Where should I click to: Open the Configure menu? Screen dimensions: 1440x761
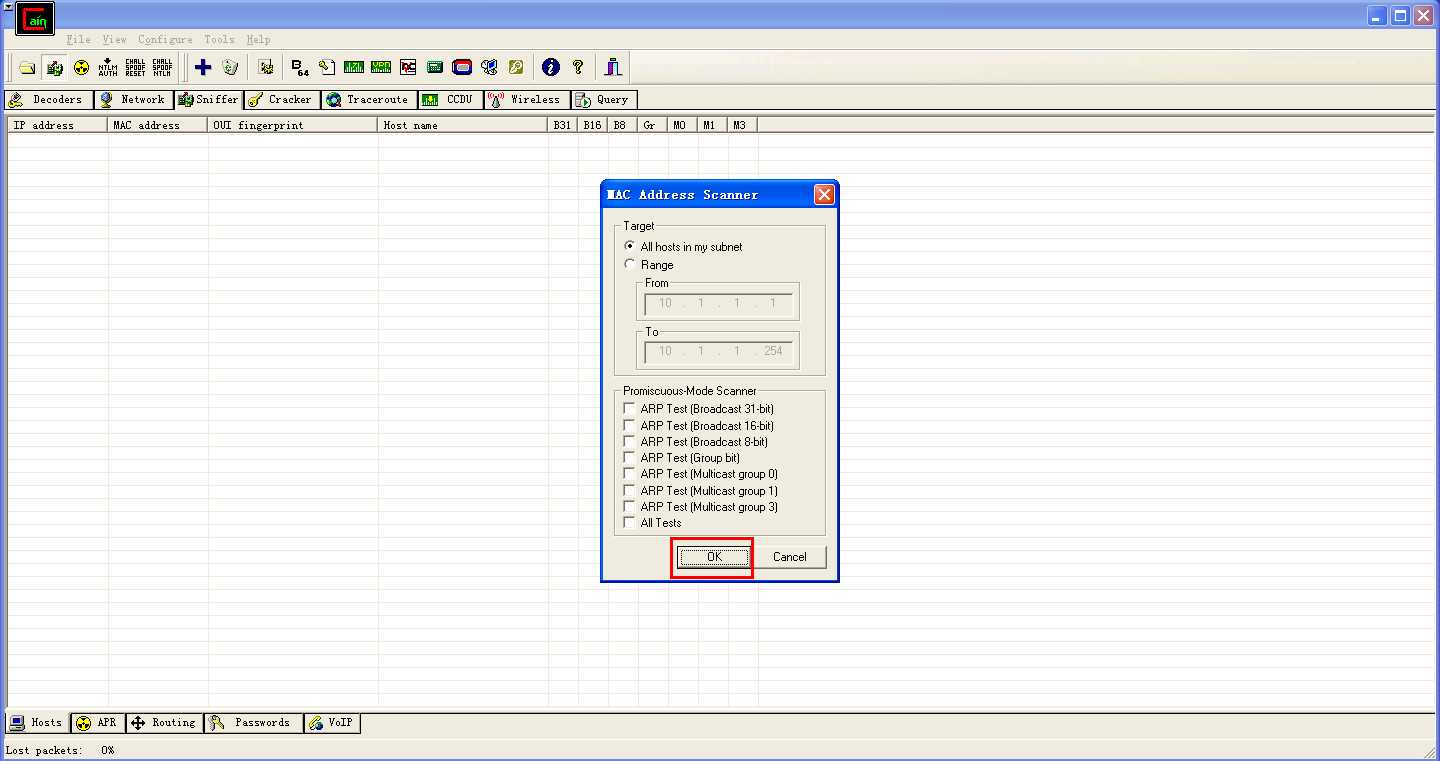coord(165,40)
